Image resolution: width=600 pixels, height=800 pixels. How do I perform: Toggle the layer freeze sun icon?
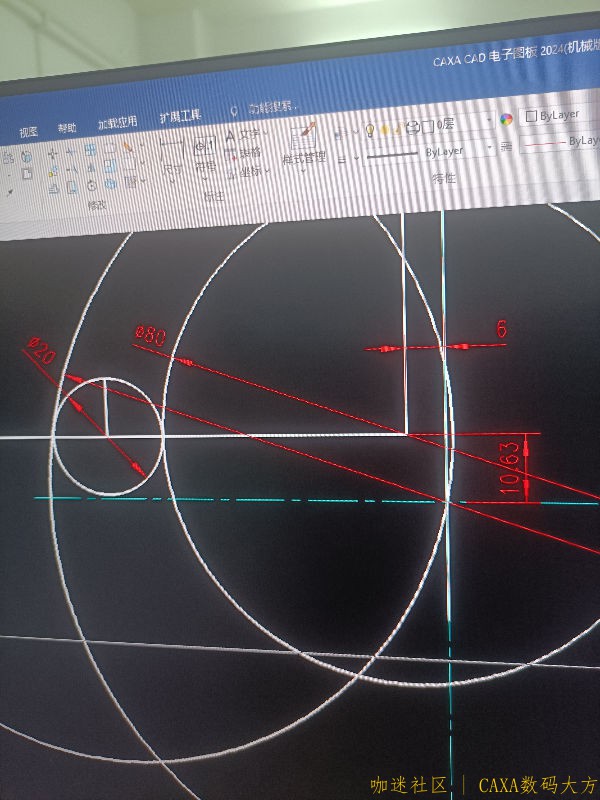[385, 130]
